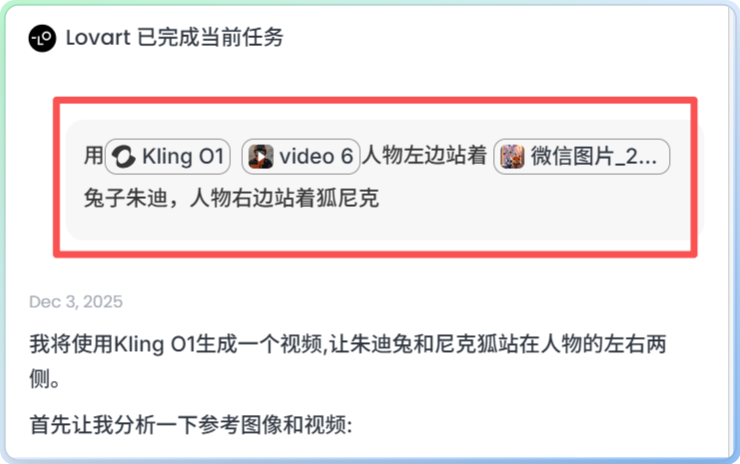Open the 微信图片 image thumbnail
Screen dimensions: 740x464
click(x=513, y=157)
